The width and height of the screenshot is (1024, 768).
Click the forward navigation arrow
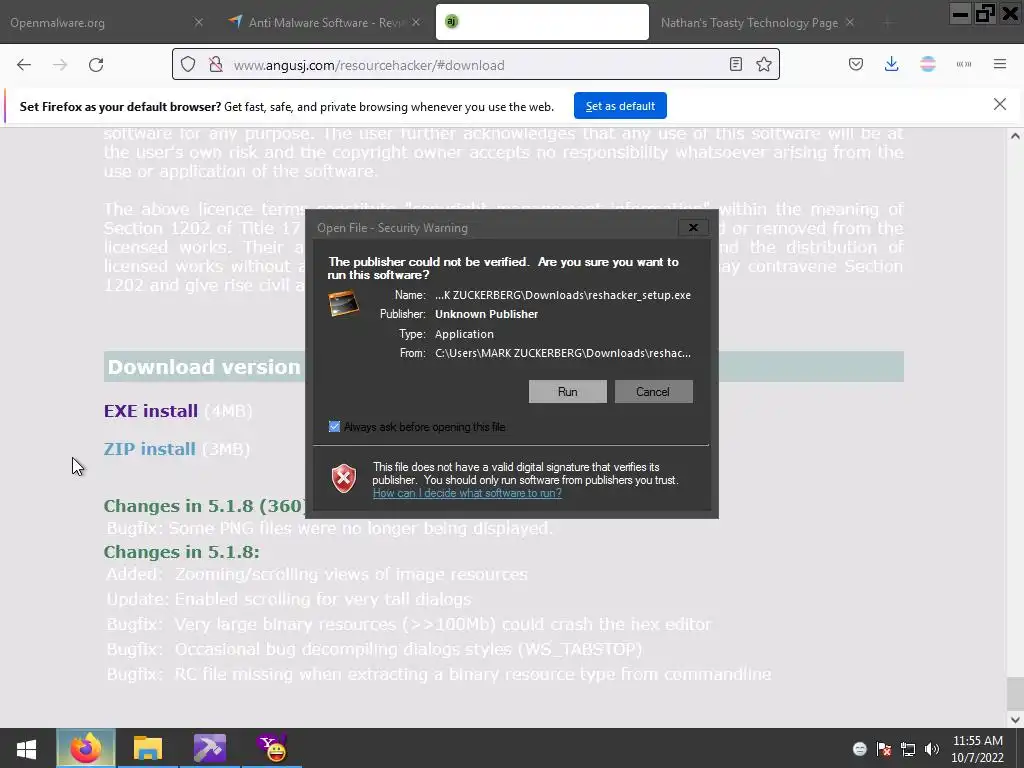click(60, 65)
